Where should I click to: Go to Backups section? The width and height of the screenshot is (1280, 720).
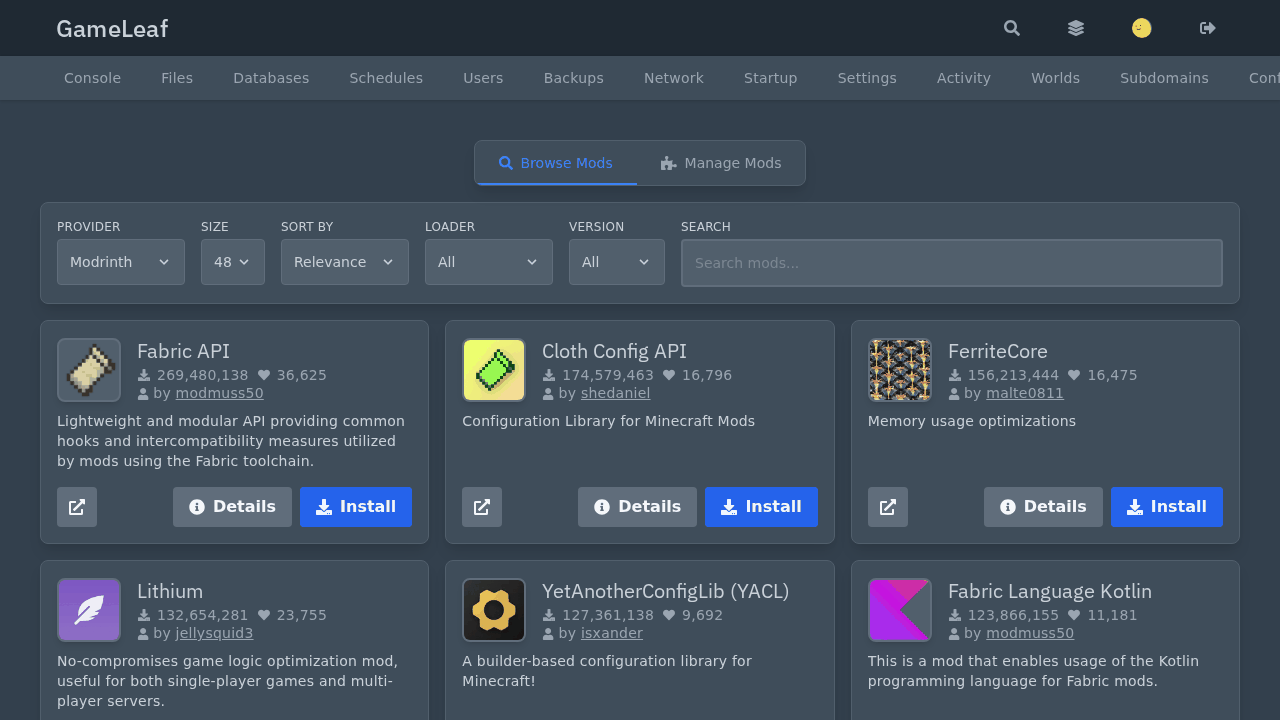click(x=574, y=78)
